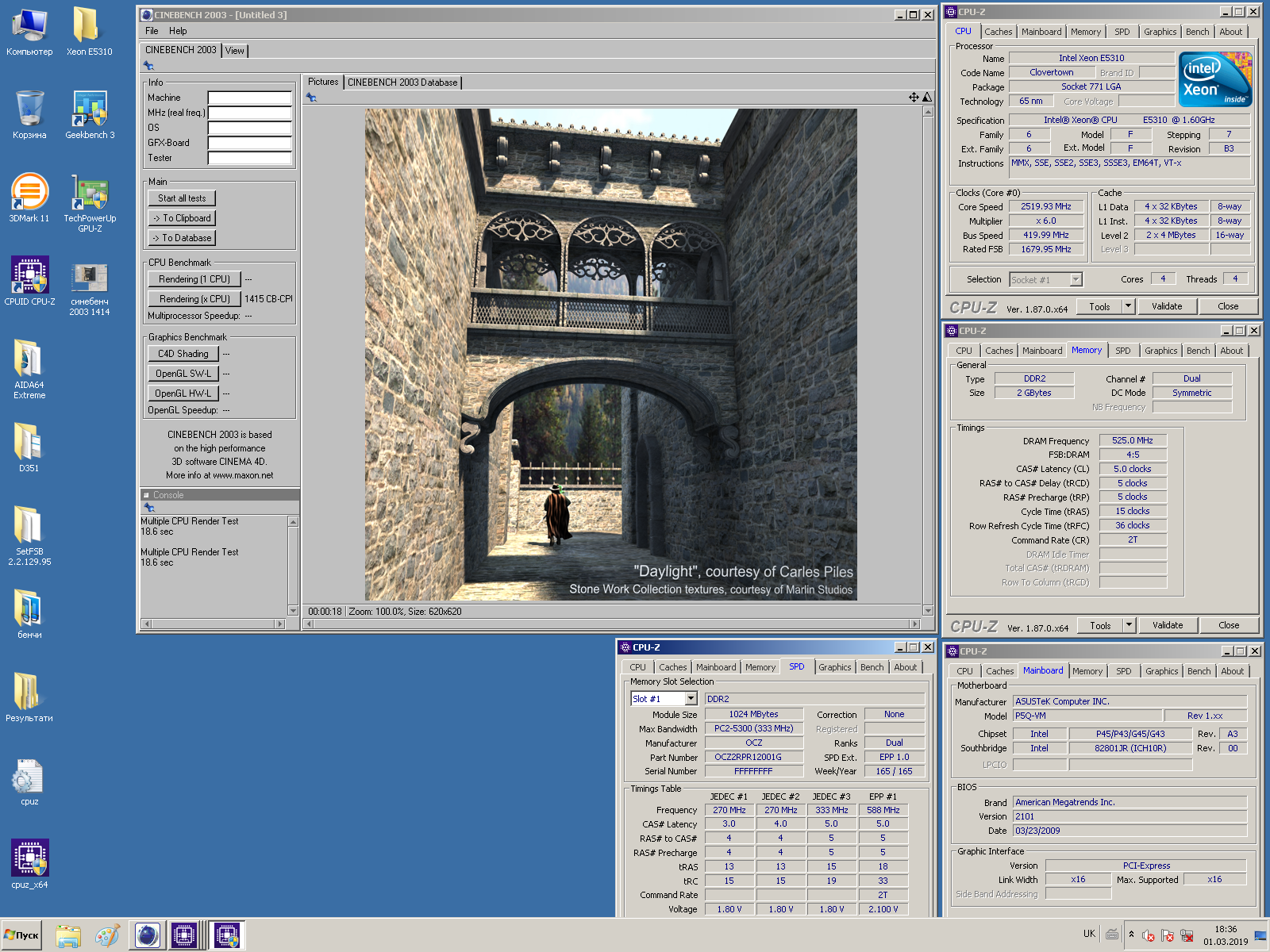
Task: Click the pin icon in the Console panel
Action: (148, 508)
